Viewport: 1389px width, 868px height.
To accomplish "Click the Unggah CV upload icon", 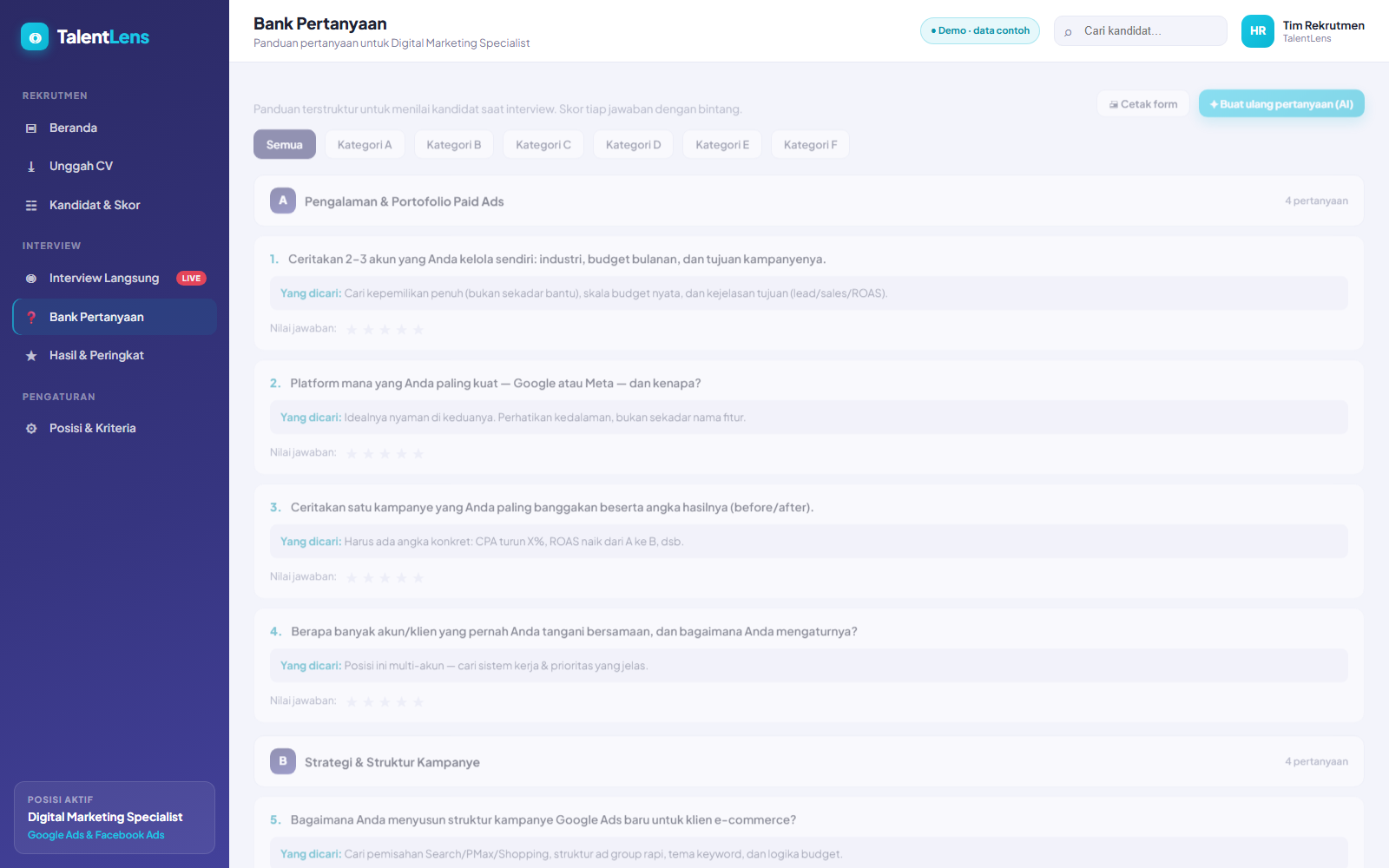I will pos(31,167).
